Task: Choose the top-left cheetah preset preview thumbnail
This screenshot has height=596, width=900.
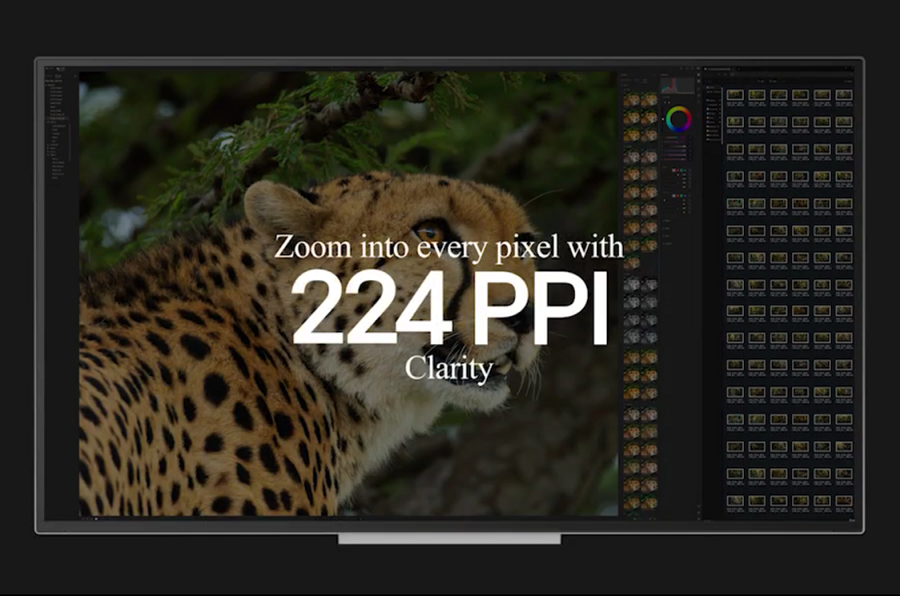Action: coord(631,100)
